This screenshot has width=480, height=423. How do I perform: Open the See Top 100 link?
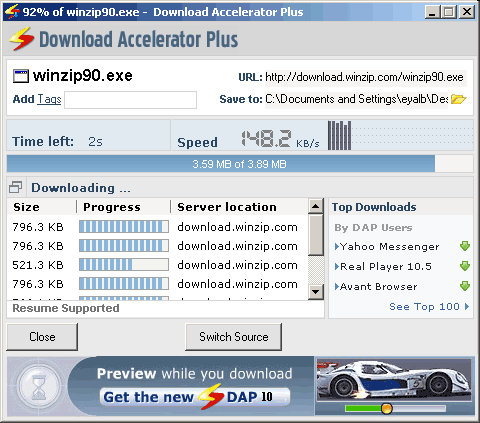[x=429, y=306]
